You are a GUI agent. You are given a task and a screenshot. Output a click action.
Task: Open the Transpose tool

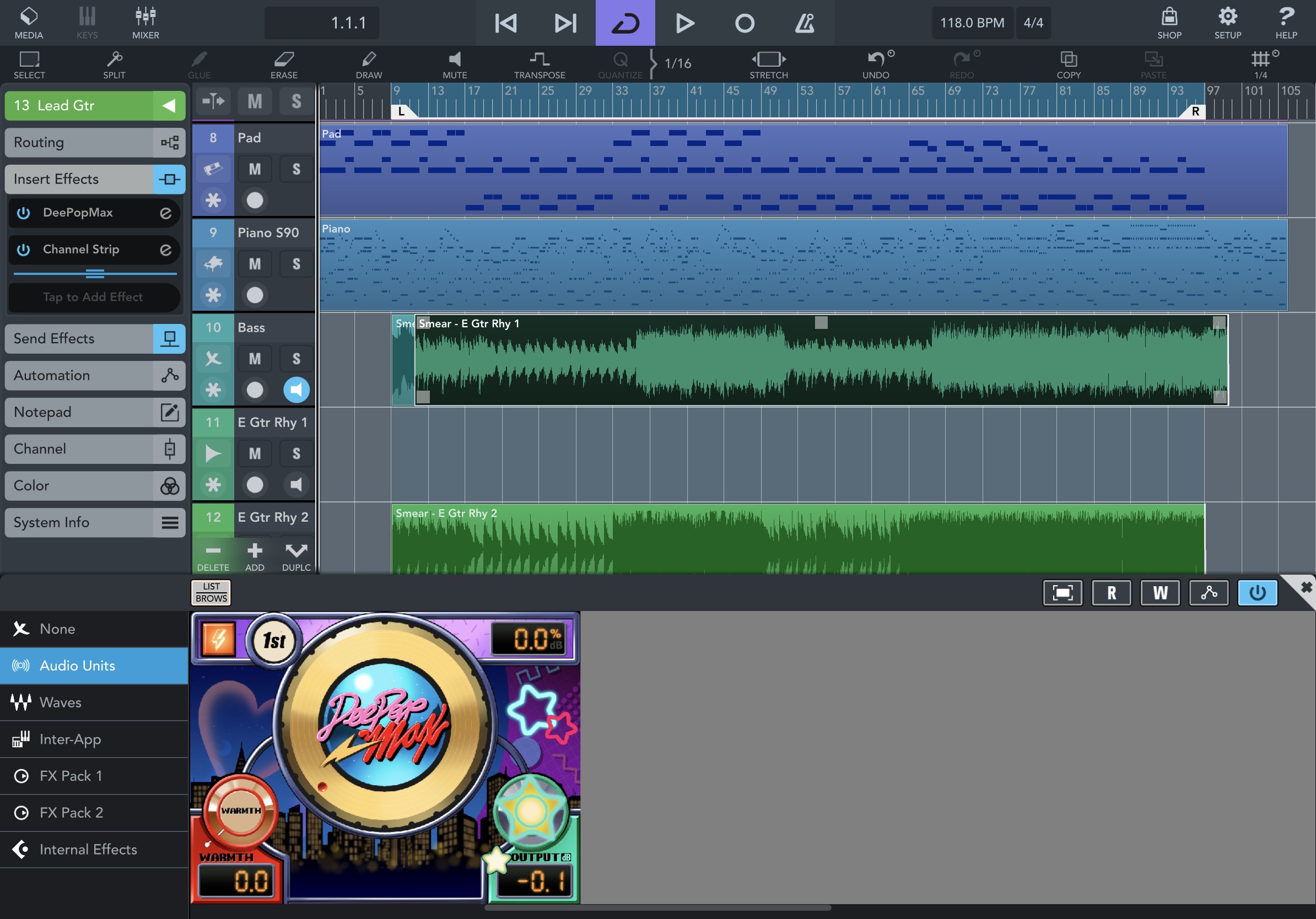(540, 65)
